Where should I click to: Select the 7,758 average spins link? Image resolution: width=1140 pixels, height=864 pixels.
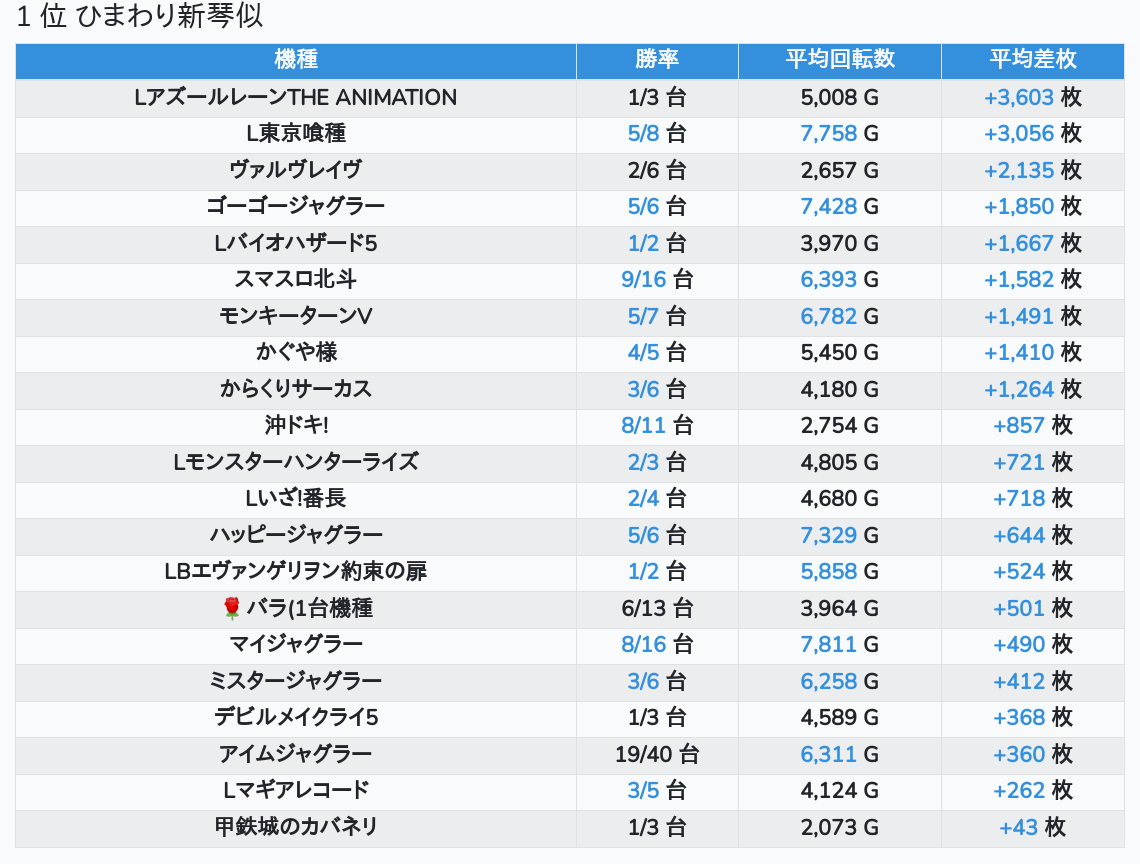828,134
